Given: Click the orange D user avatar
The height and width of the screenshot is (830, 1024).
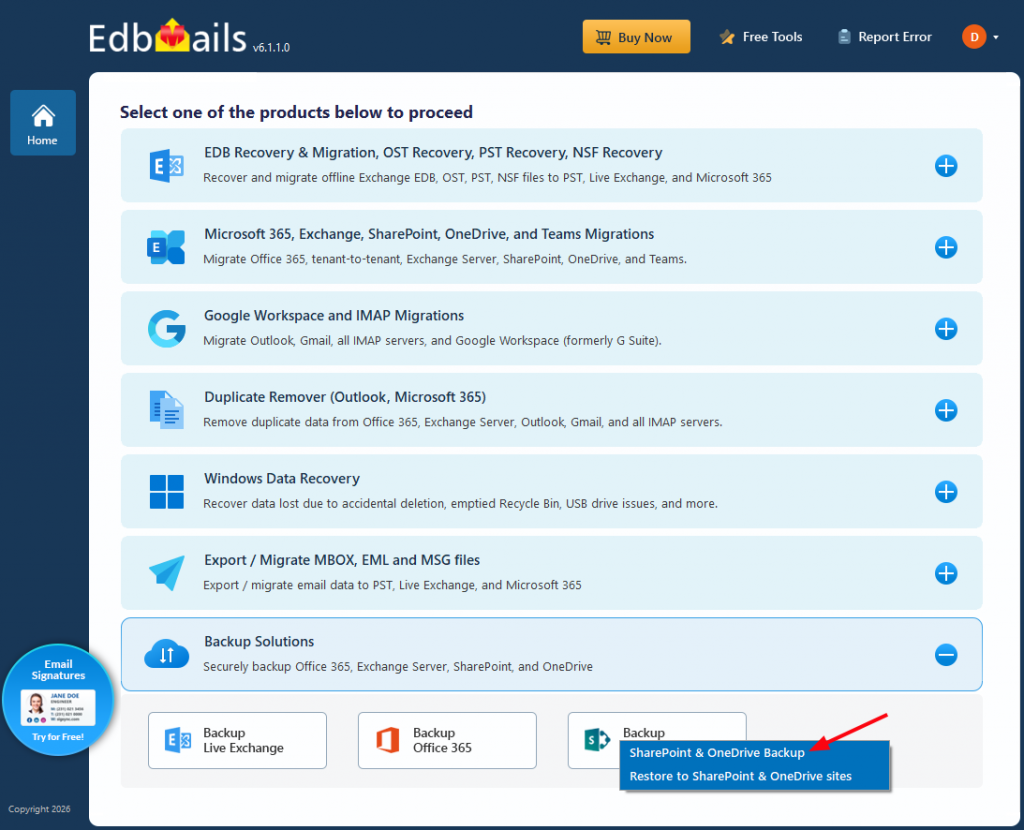Looking at the screenshot, I should pyautogui.click(x=974, y=37).
